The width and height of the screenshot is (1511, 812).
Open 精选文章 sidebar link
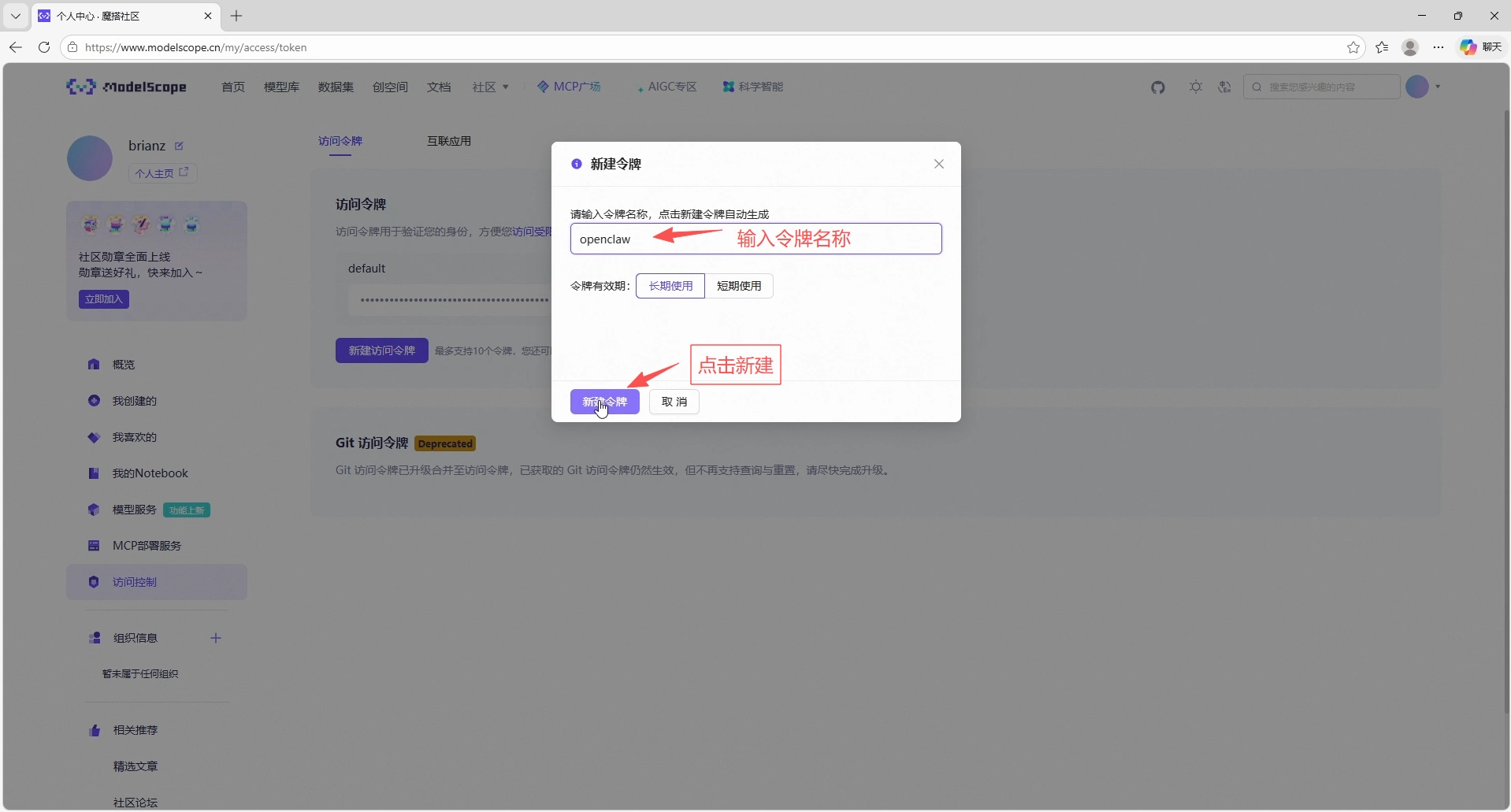(x=136, y=766)
